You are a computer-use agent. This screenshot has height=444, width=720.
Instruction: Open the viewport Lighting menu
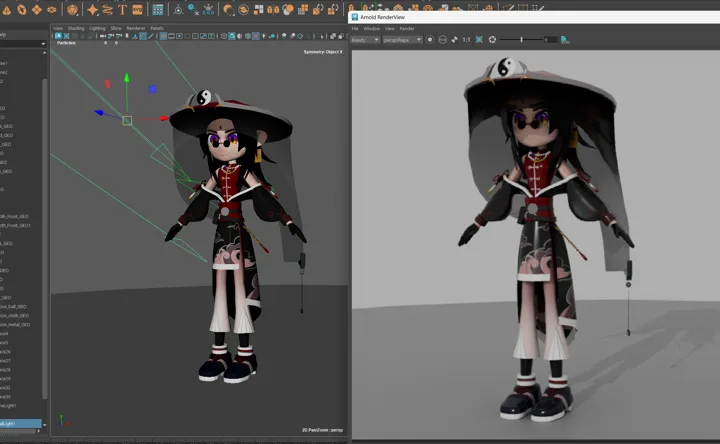97,28
